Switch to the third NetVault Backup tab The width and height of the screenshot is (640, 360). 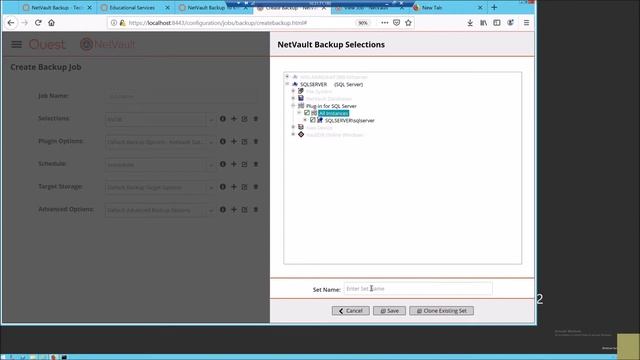213,7
